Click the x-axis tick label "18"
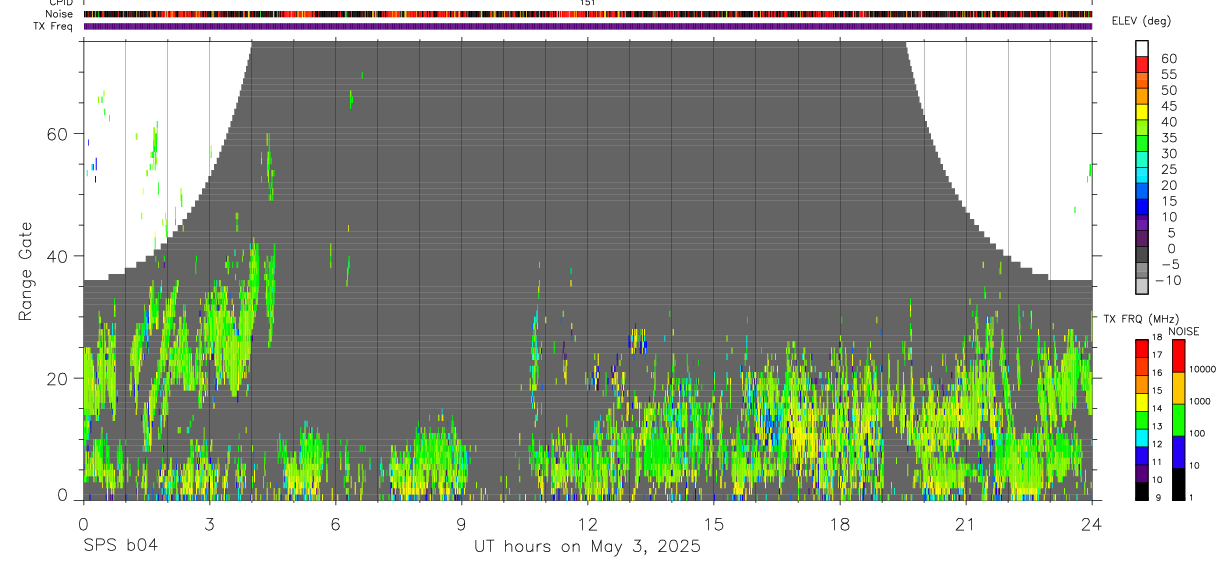The height and width of the screenshot is (567, 1228). [840, 524]
